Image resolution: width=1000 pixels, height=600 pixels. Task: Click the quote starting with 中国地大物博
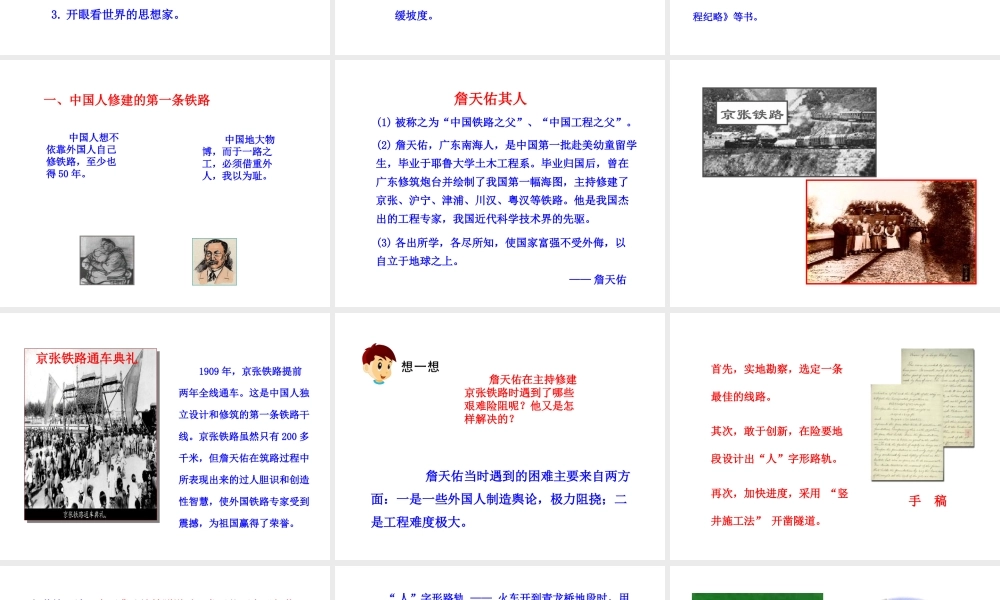239,157
